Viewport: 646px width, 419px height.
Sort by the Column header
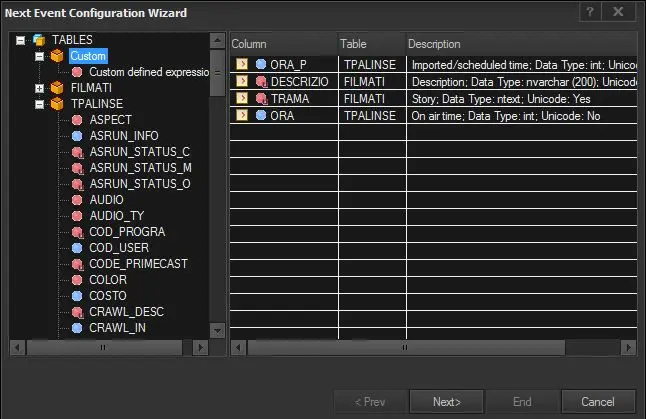(282, 44)
